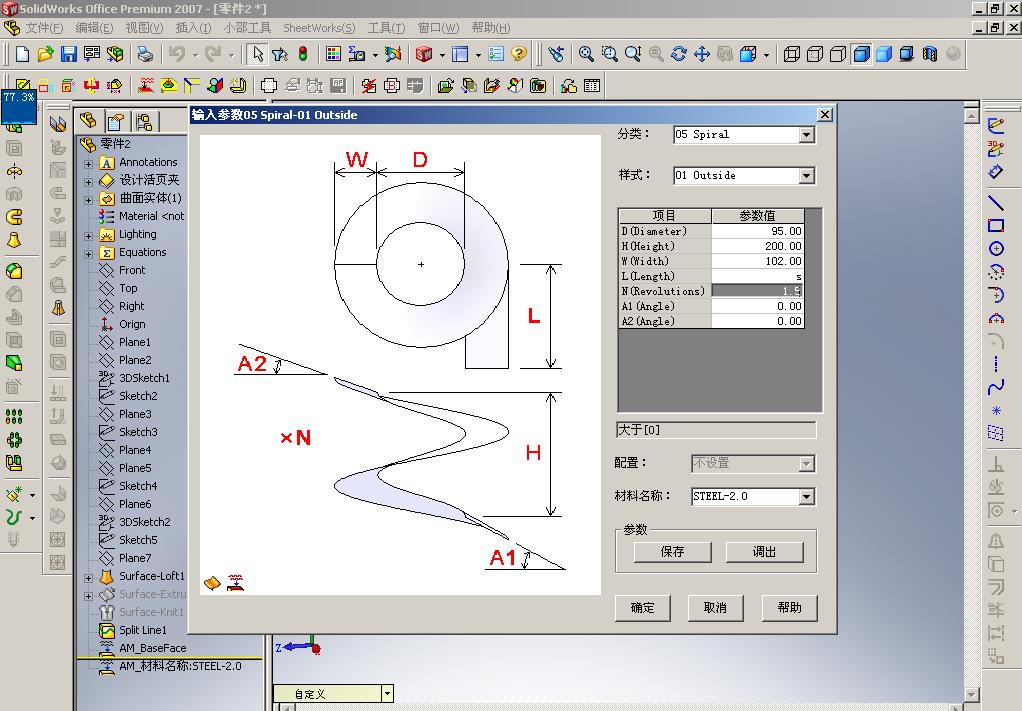Select the arrow pointer Select tool
Screen dimensions: 1022x711
[x=257, y=54]
